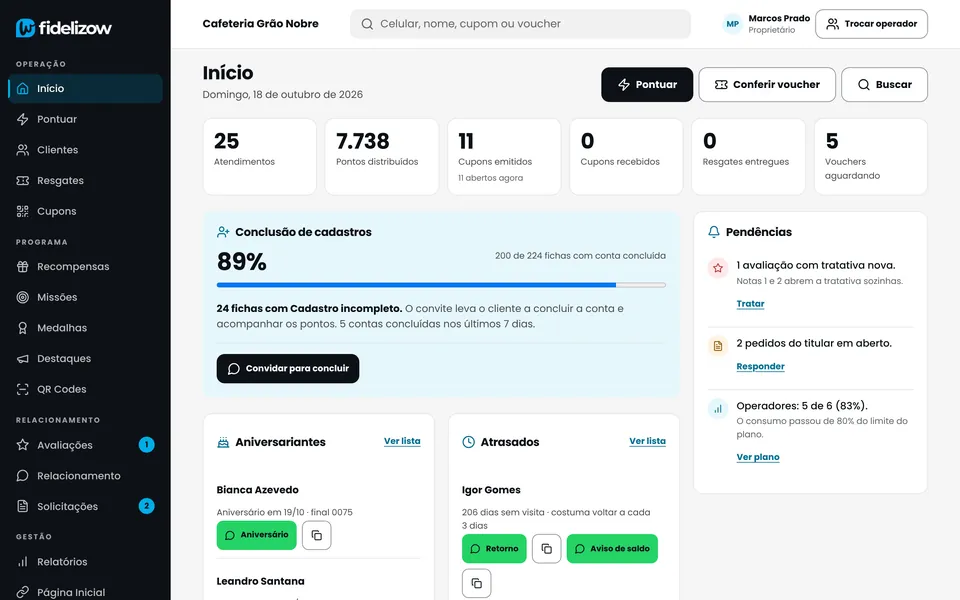Click the Conferir voucher button
Screen dimensions: 960x600
767,84
